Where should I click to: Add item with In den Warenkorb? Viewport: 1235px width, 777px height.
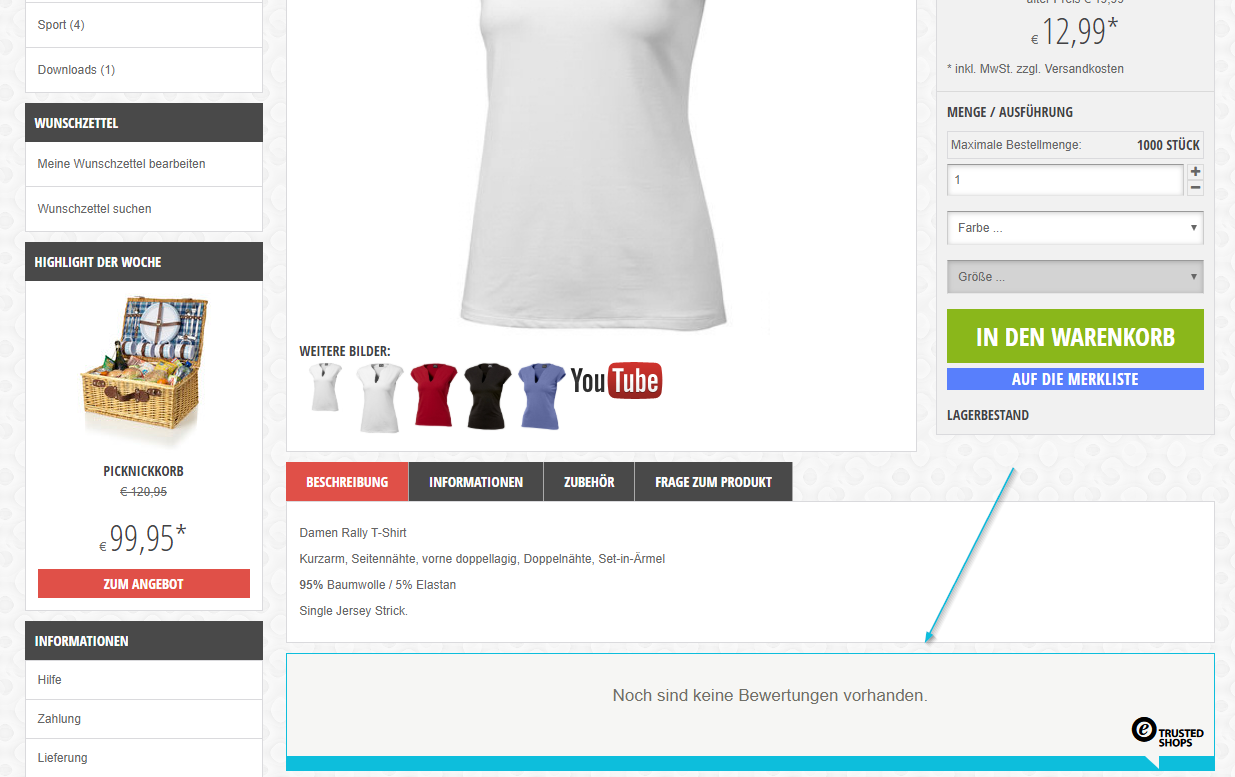coord(1075,336)
